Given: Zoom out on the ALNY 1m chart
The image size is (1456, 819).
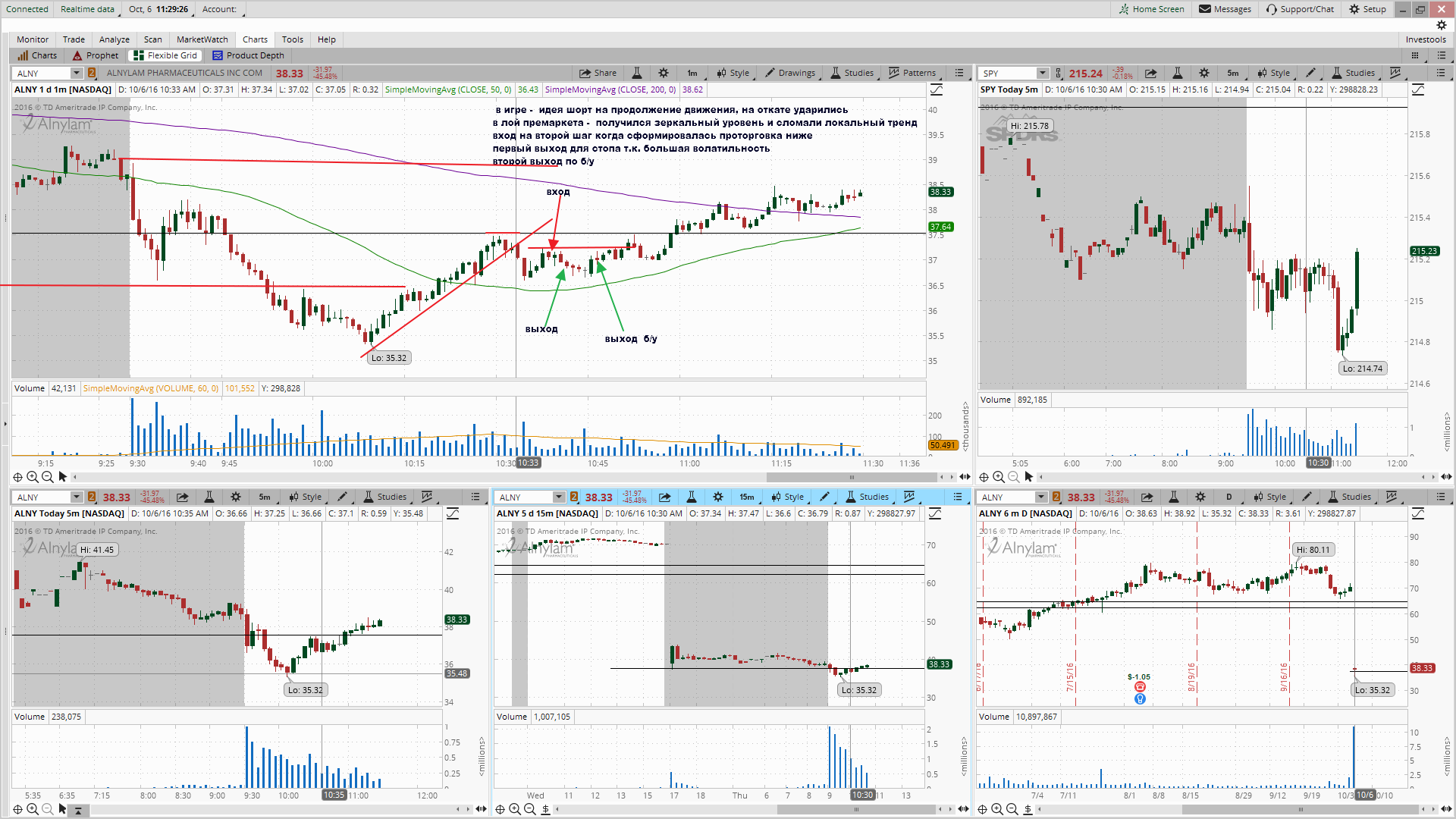Looking at the screenshot, I should (x=47, y=477).
